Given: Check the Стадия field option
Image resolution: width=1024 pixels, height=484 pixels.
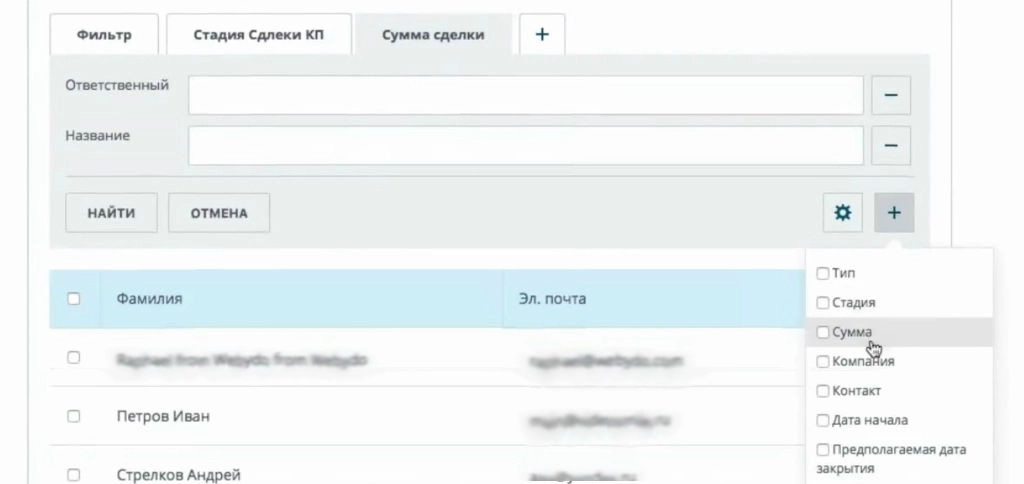Looking at the screenshot, I should (823, 302).
